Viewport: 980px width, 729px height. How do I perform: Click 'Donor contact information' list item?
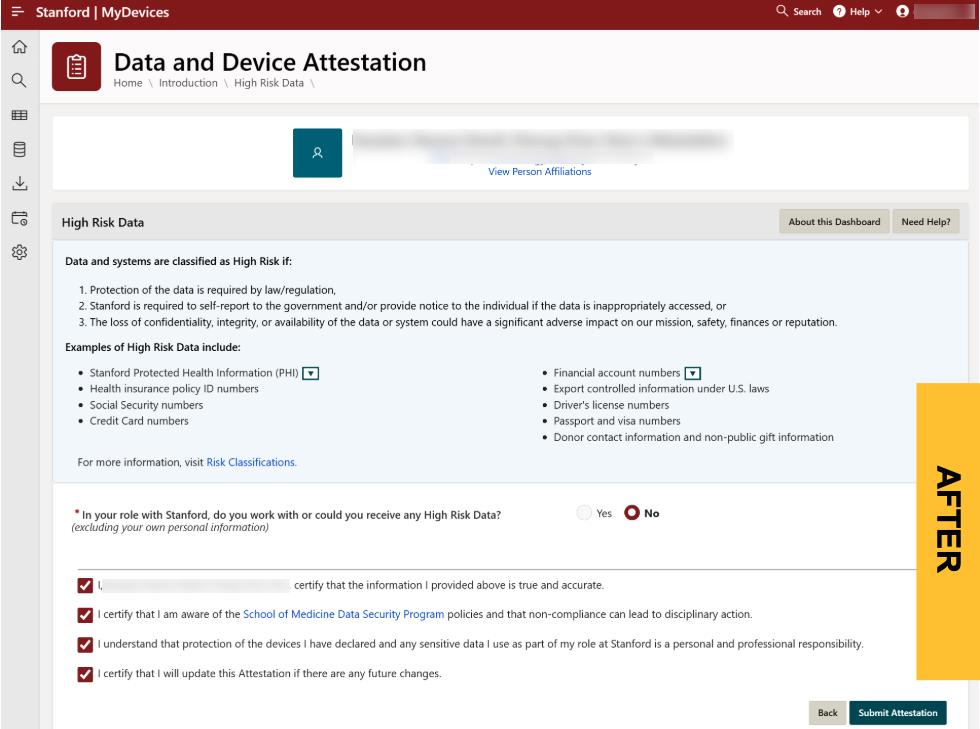(693, 438)
